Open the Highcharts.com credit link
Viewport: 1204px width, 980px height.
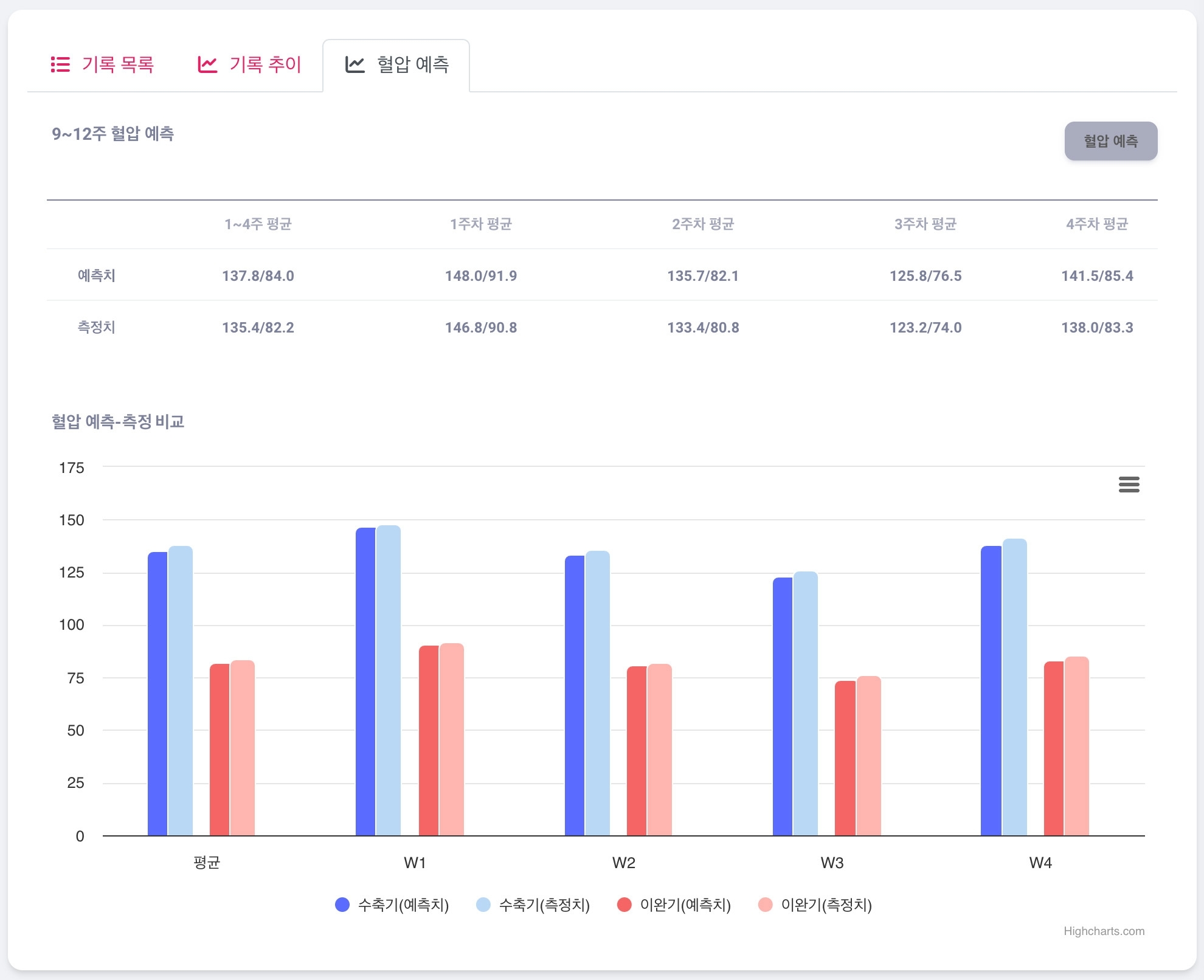point(1104,931)
